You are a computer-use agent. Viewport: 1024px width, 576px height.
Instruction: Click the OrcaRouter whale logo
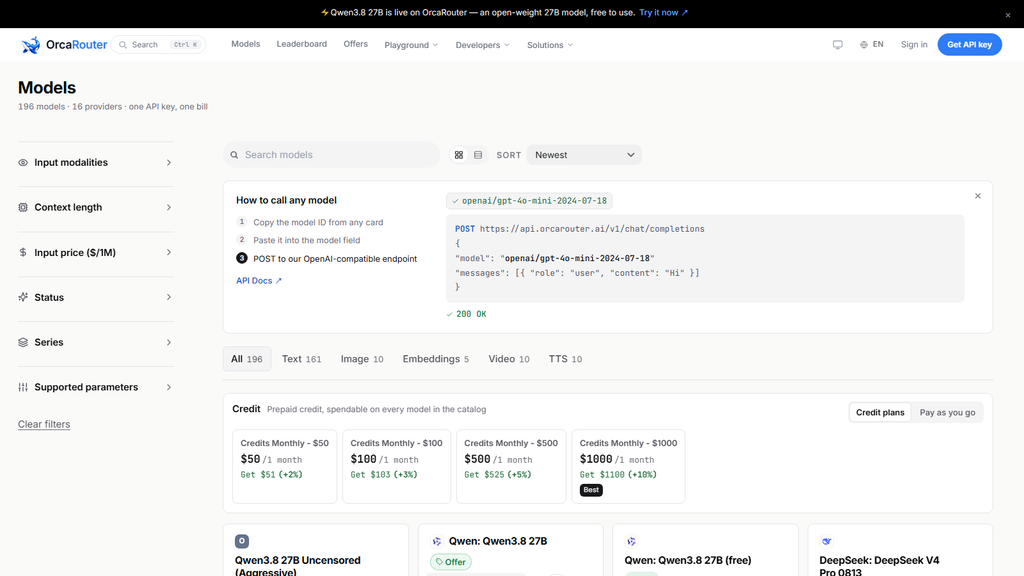[31, 44]
